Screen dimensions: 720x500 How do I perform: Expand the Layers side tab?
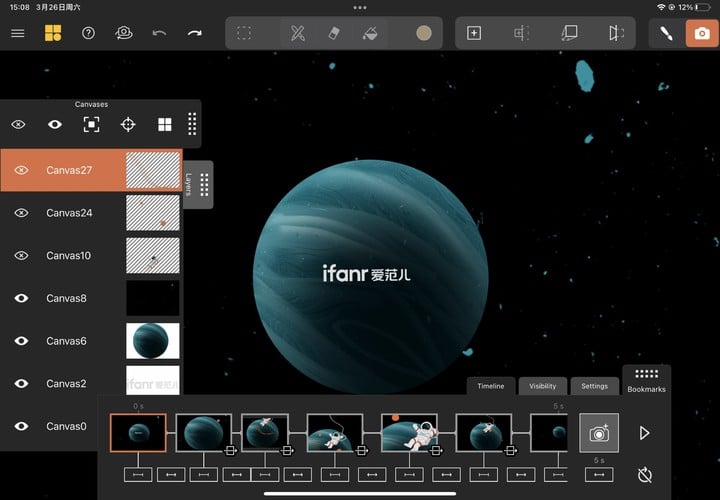[x=198, y=185]
